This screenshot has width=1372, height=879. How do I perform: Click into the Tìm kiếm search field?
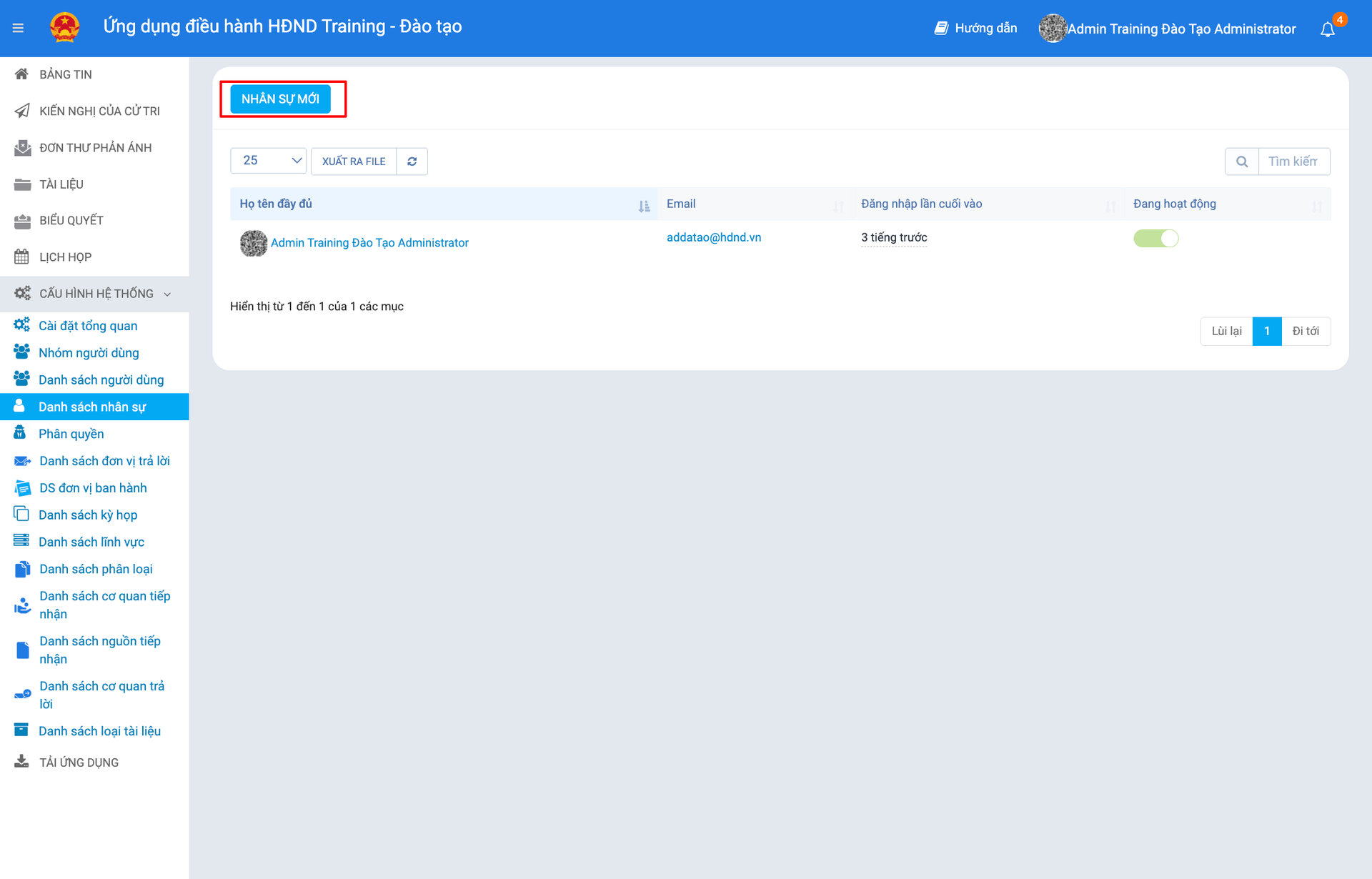coord(1293,162)
